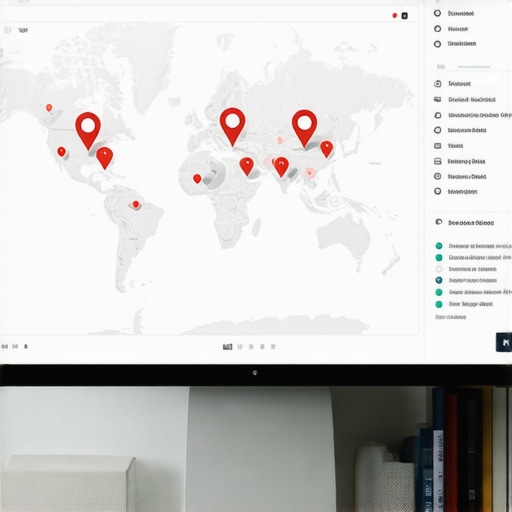
Task: Select the large map pin over Central Asia
Action: (x=304, y=128)
